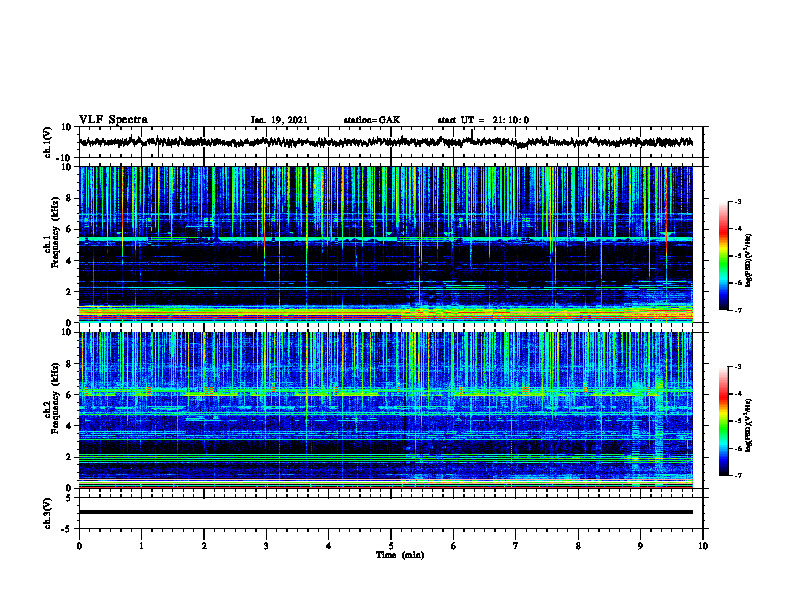
Task: Click time axis tick label "5"
Action: tap(391, 546)
